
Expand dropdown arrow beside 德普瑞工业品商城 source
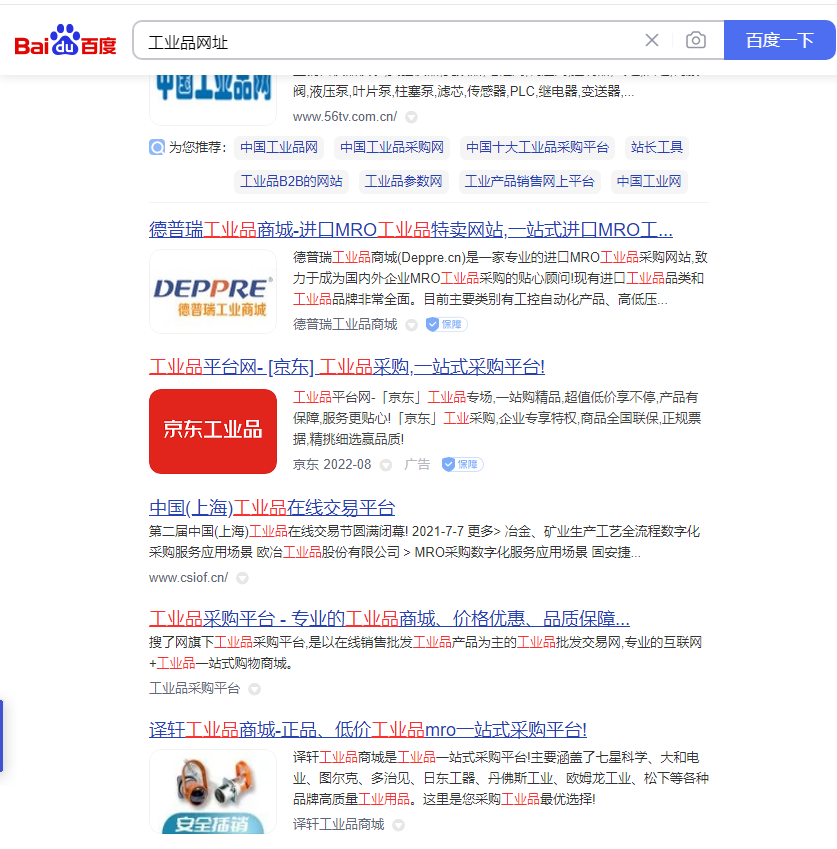pos(411,325)
